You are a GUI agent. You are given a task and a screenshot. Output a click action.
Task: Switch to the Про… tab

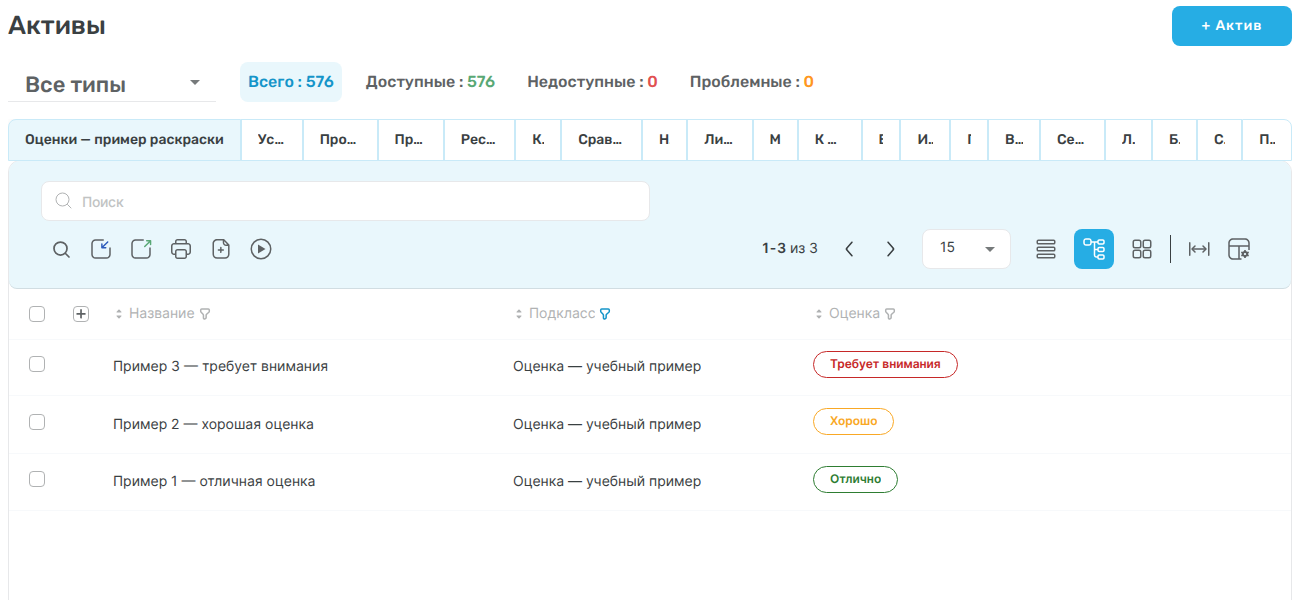340,140
